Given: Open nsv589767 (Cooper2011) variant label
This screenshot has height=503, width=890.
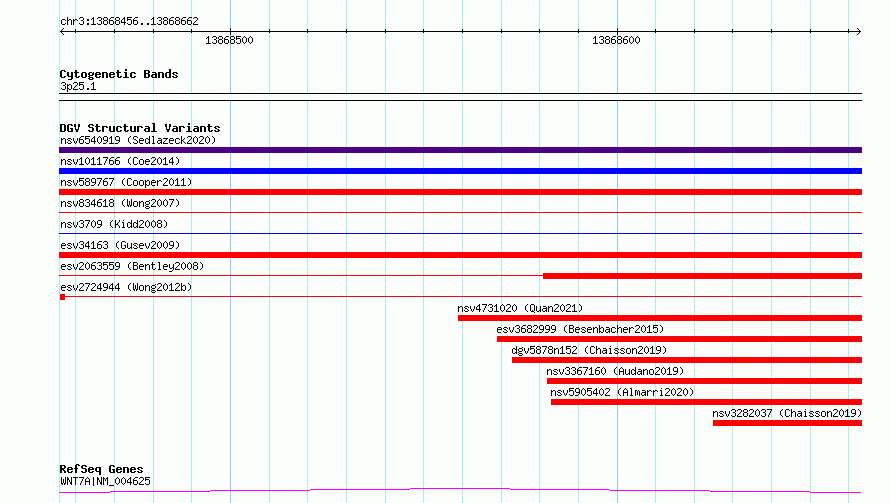Looking at the screenshot, I should 126,182.
